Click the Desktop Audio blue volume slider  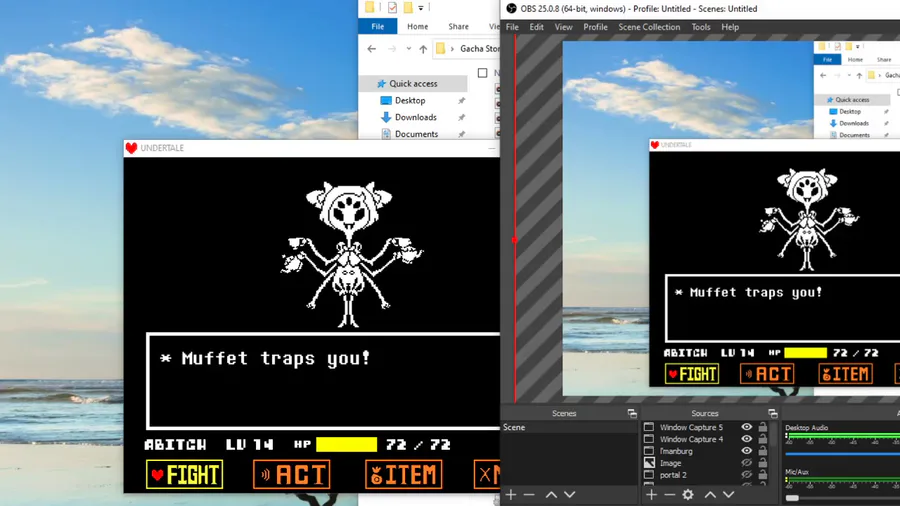842,454
